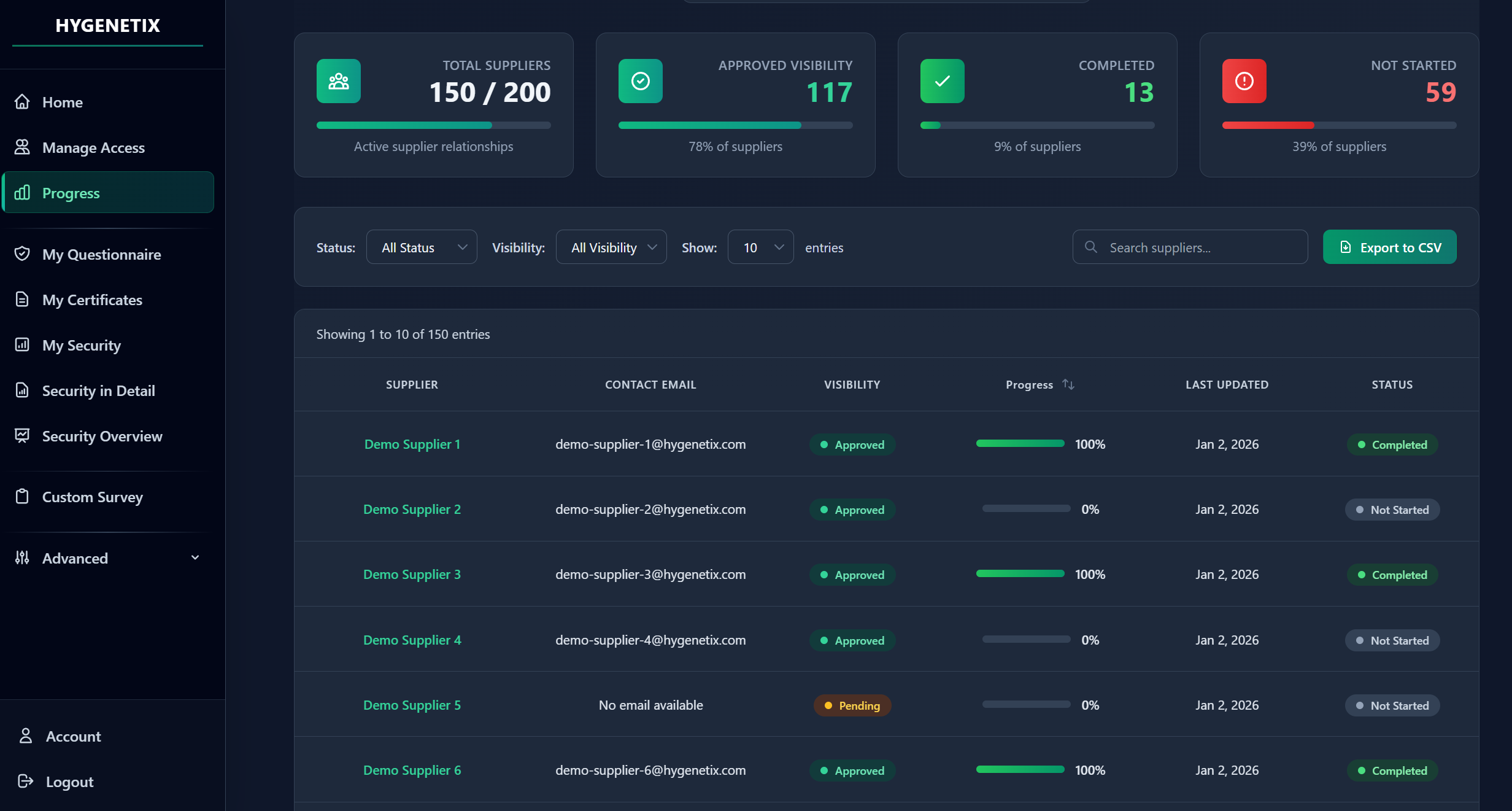
Task: Click the Security Overview image icon
Action: pyautogui.click(x=22, y=436)
